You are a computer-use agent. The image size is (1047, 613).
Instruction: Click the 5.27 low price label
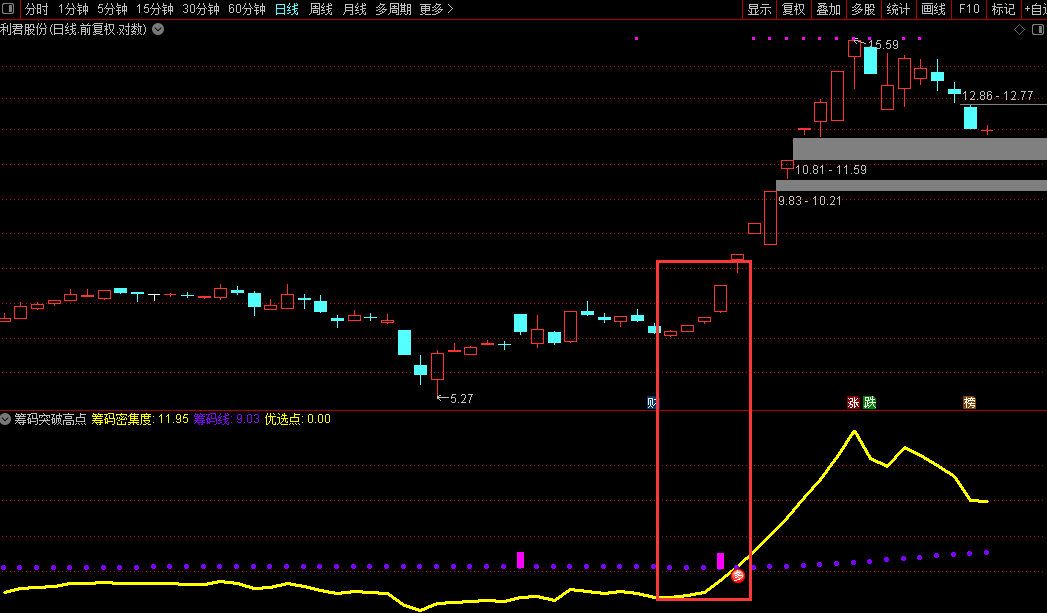point(461,399)
